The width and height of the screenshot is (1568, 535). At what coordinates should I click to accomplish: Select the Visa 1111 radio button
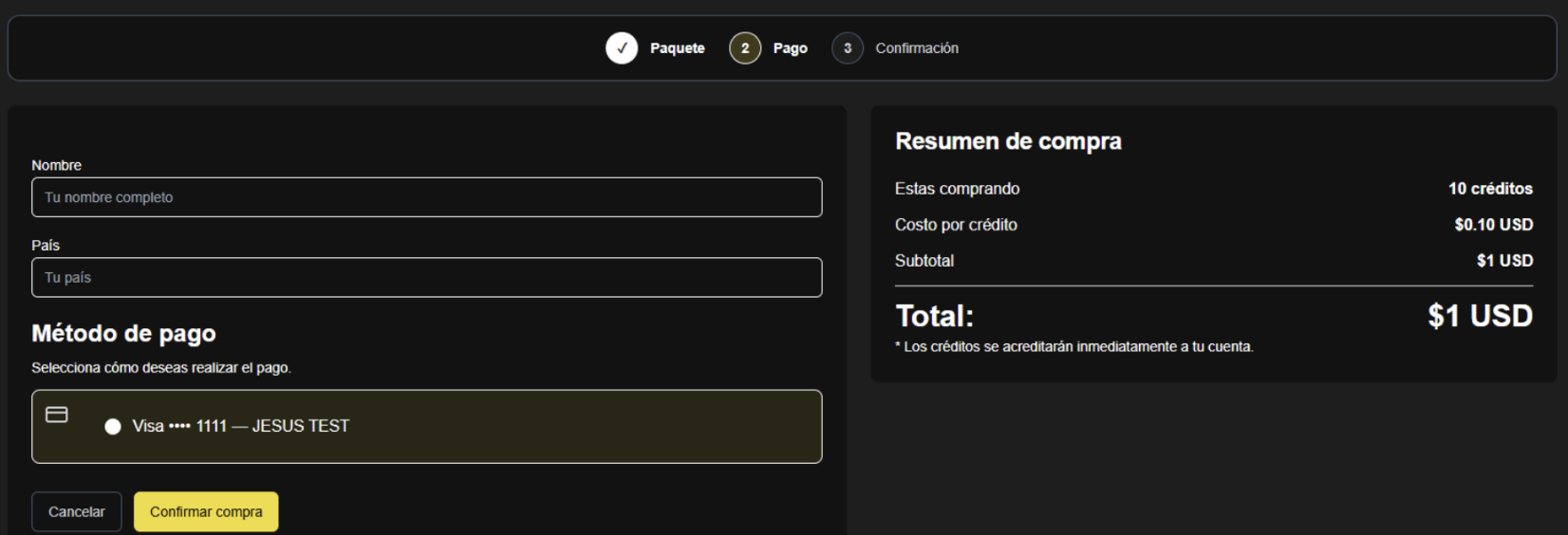point(113,427)
